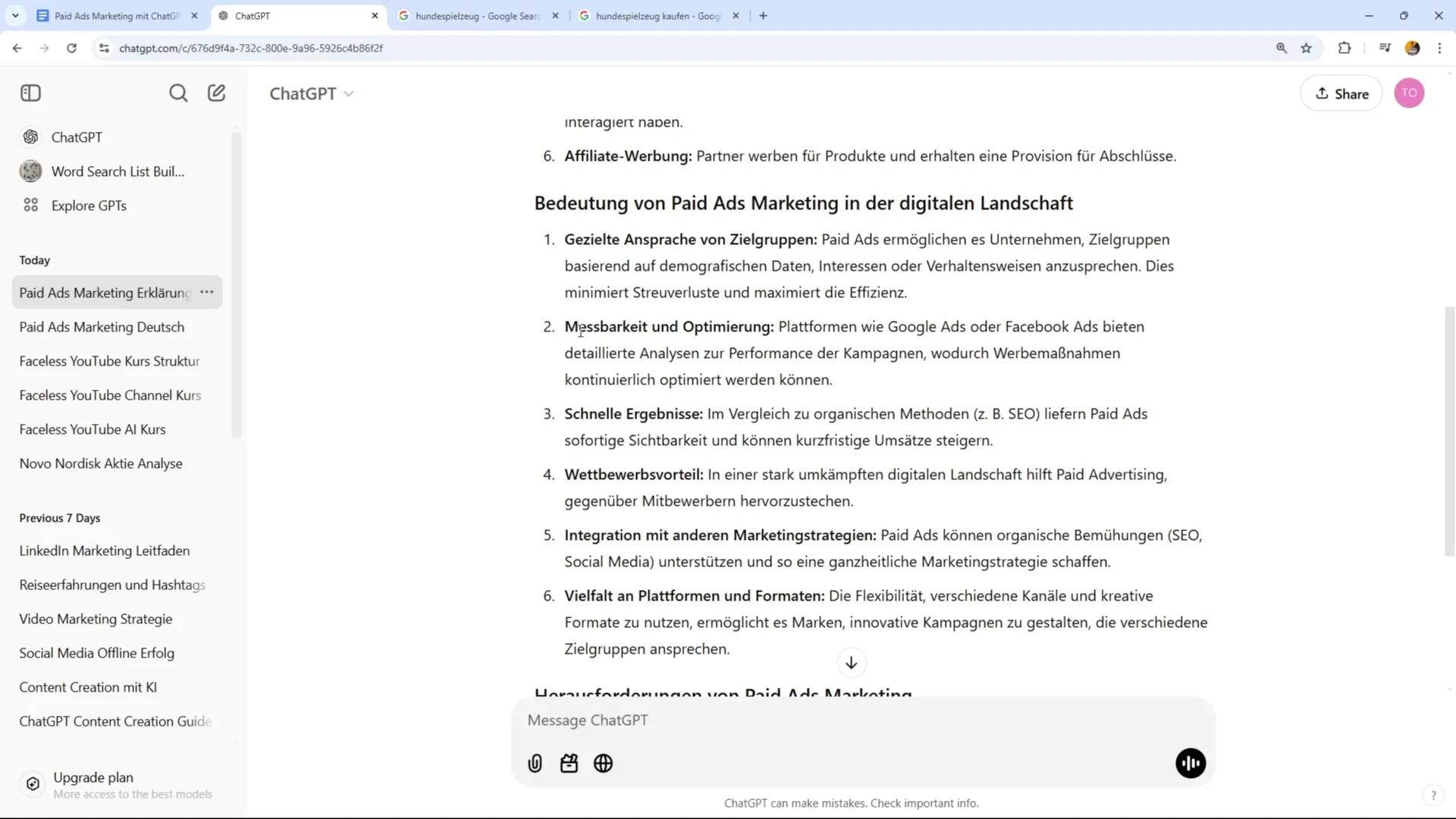Collapse the ChatGPT sidebar panel

pyautogui.click(x=30, y=93)
